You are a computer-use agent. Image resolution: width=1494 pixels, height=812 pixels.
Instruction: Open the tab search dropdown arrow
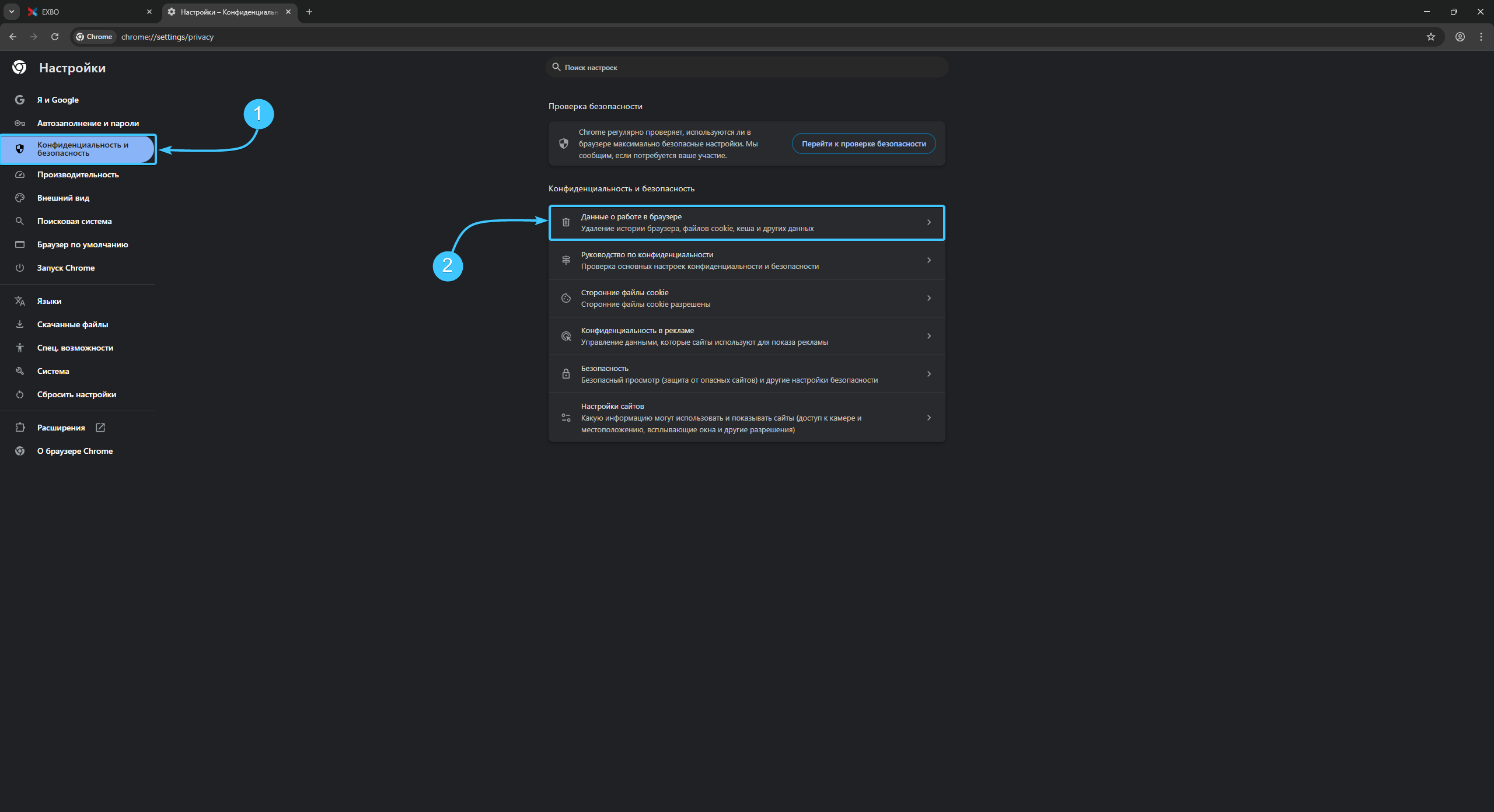pyautogui.click(x=12, y=12)
